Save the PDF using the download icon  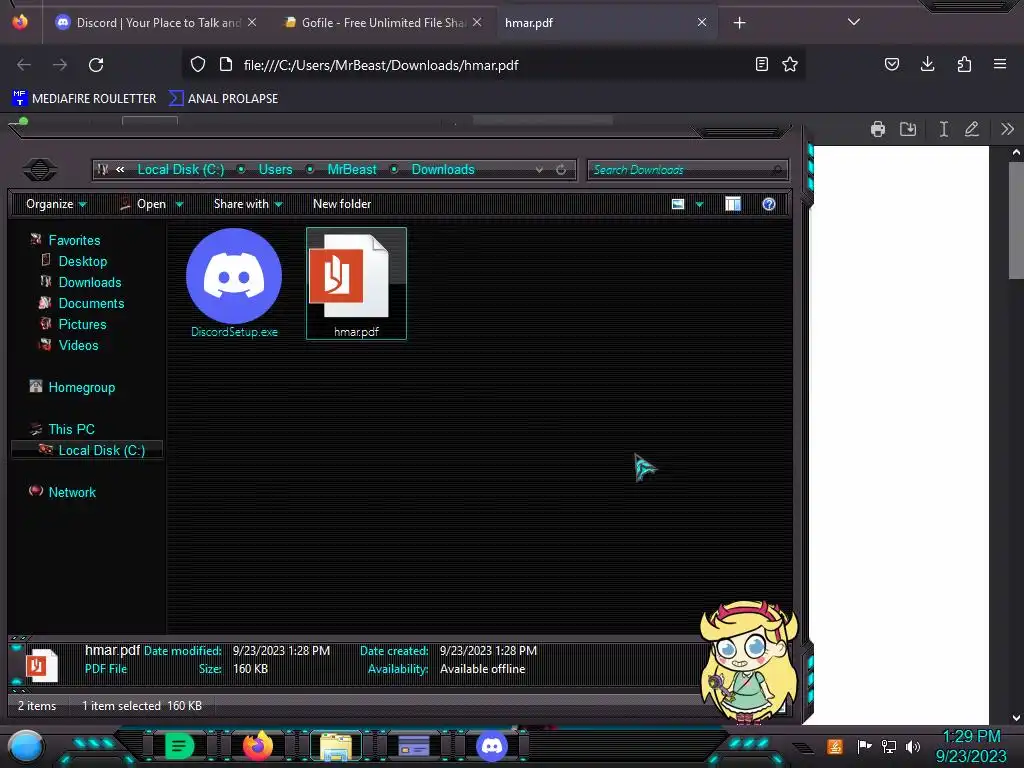point(908,129)
